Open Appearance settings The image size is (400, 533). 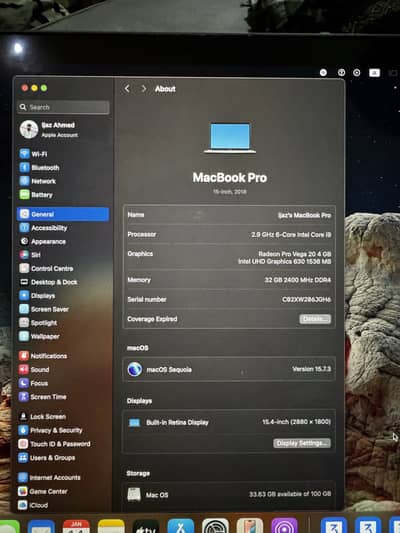(x=42, y=241)
